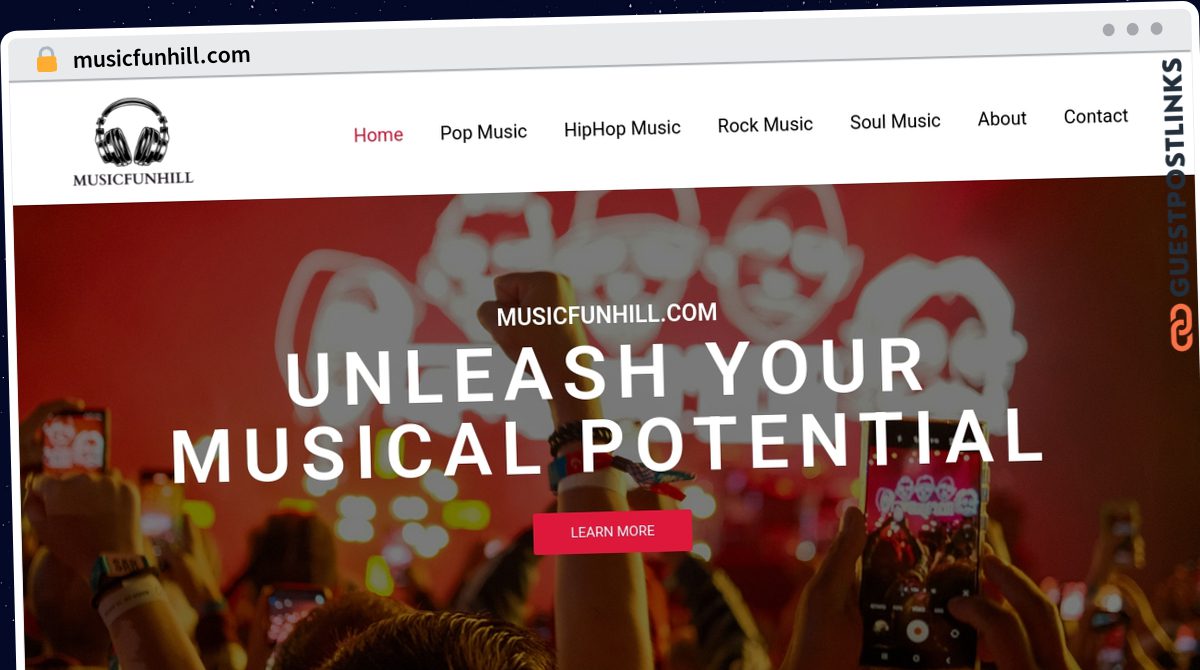
Task: Navigate to Rock Music
Action: 765,125
